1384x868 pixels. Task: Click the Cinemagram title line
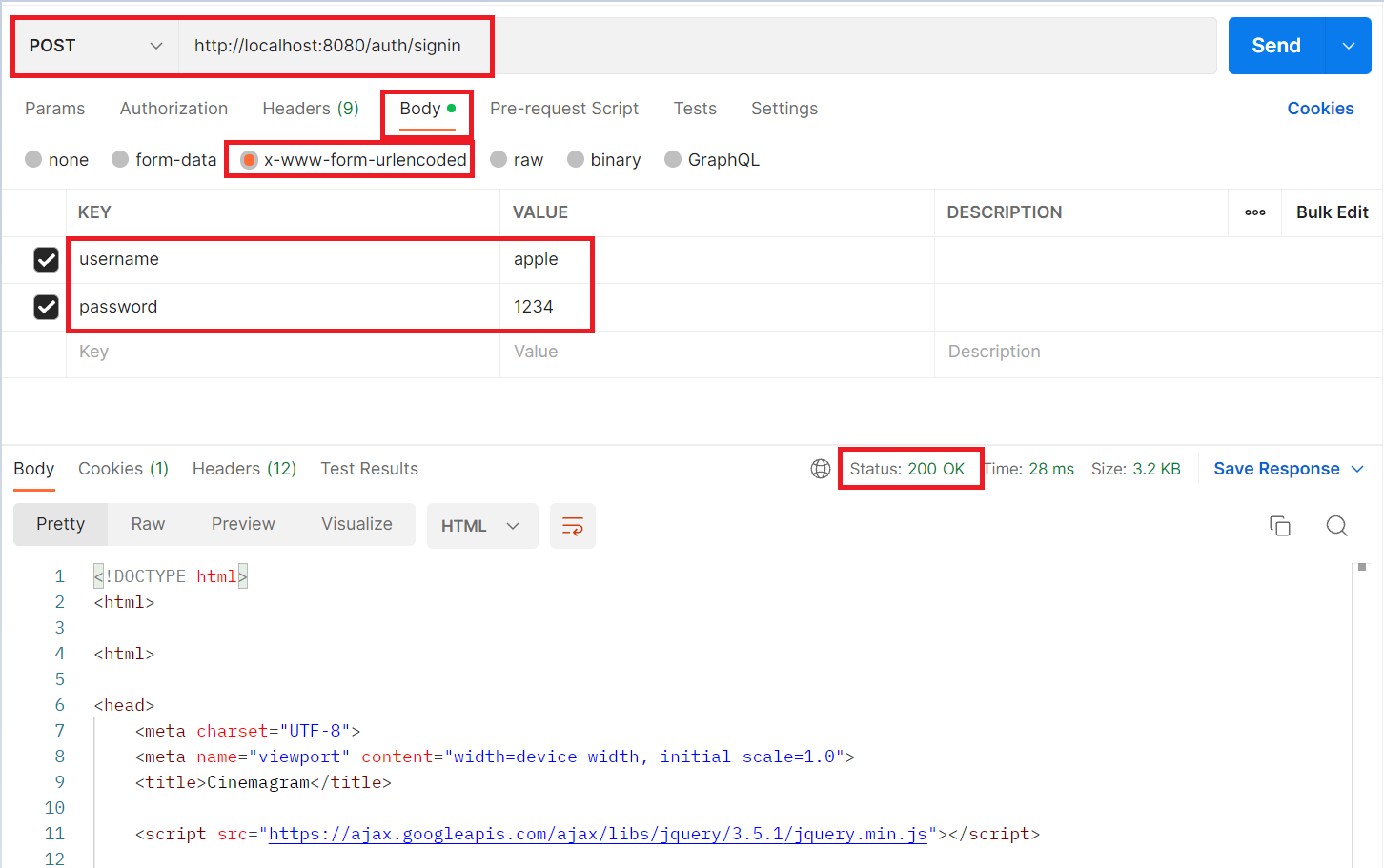[263, 782]
